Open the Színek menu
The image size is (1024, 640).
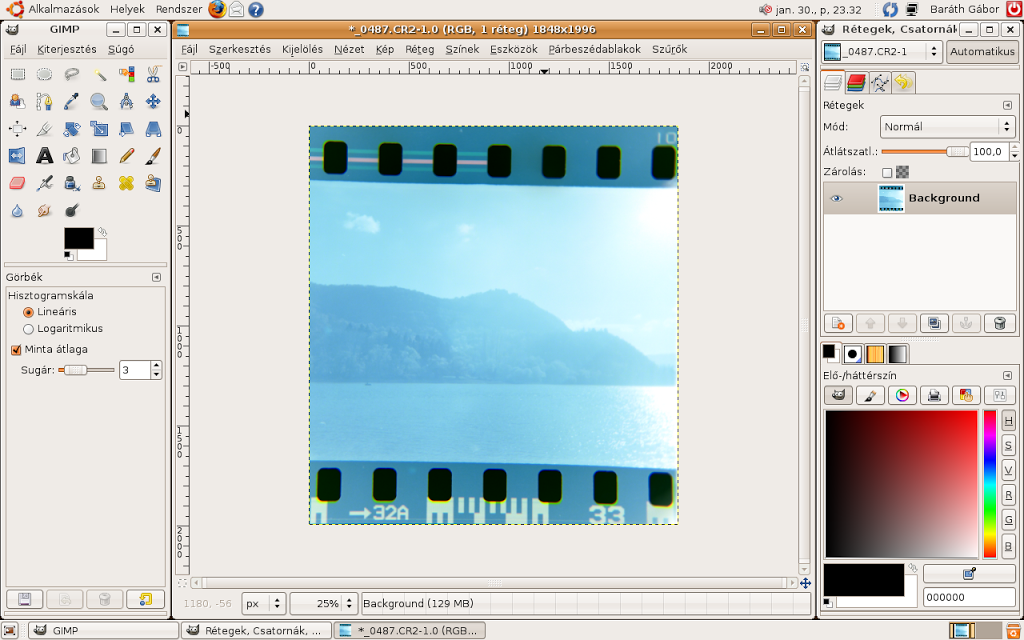click(462, 49)
